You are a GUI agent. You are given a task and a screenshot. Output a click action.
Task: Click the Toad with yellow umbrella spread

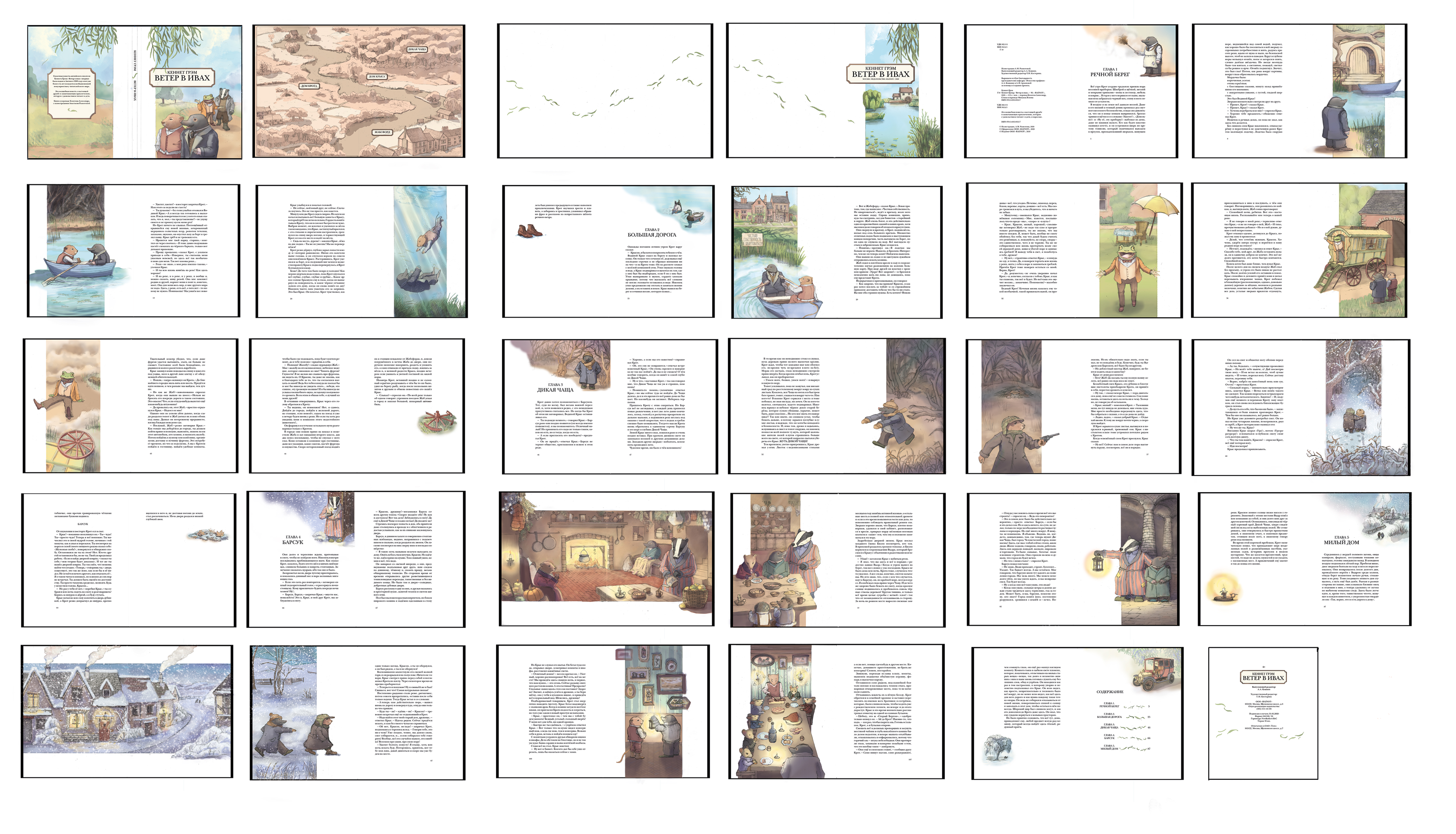(1074, 250)
